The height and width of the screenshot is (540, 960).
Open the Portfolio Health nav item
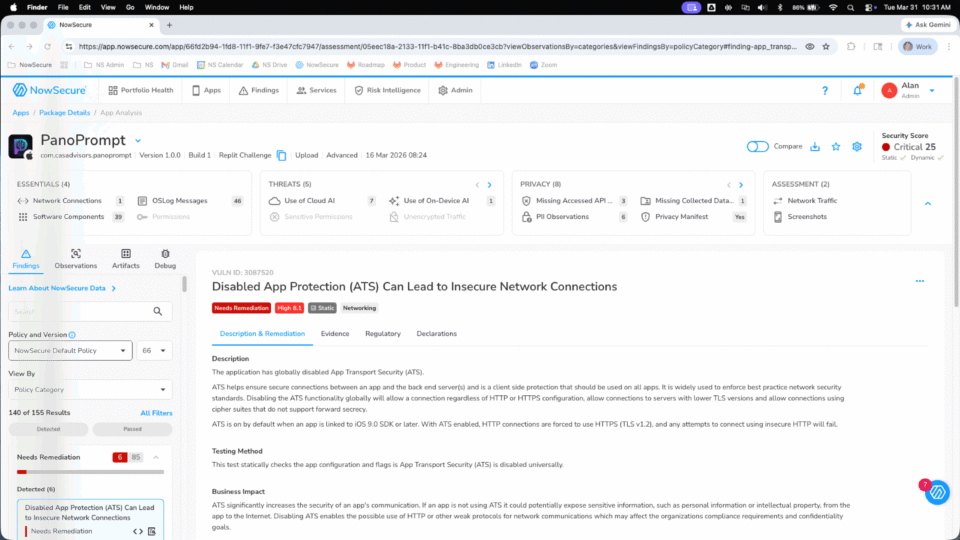[141, 91]
